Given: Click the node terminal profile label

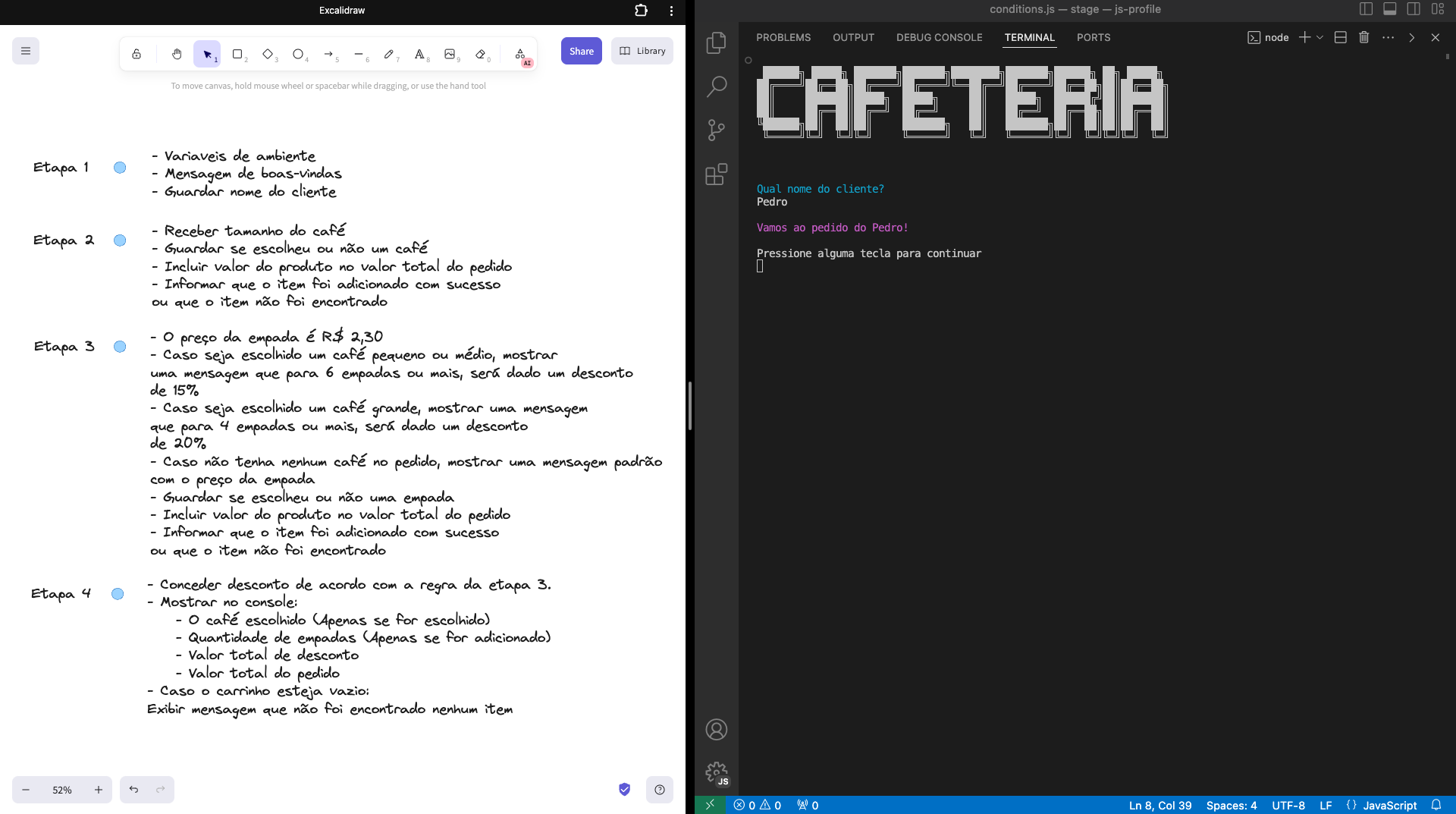Looking at the screenshot, I should pyautogui.click(x=1268, y=37).
